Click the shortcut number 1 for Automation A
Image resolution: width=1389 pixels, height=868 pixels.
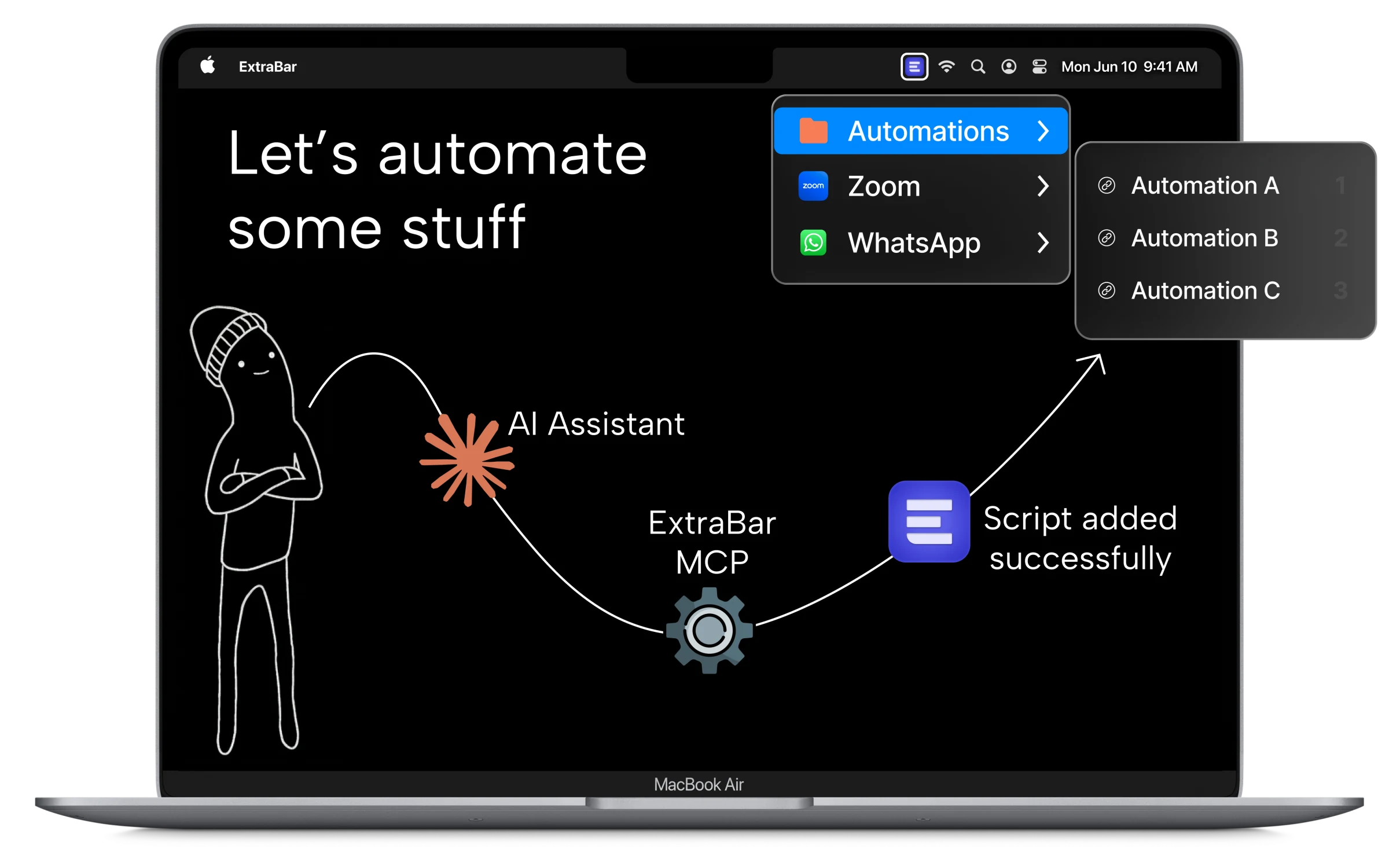tap(1340, 186)
